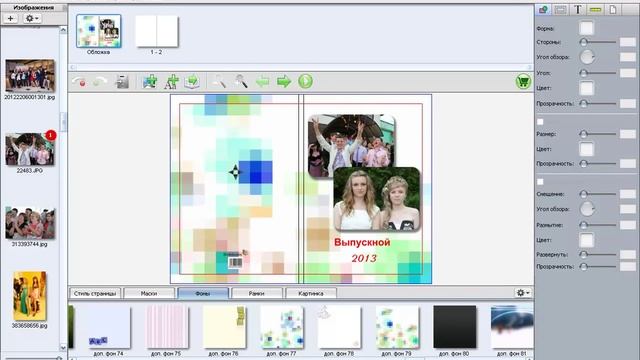Click the redo arrow in the toolbar
Viewport: 640px width, 360px height.
[100, 82]
